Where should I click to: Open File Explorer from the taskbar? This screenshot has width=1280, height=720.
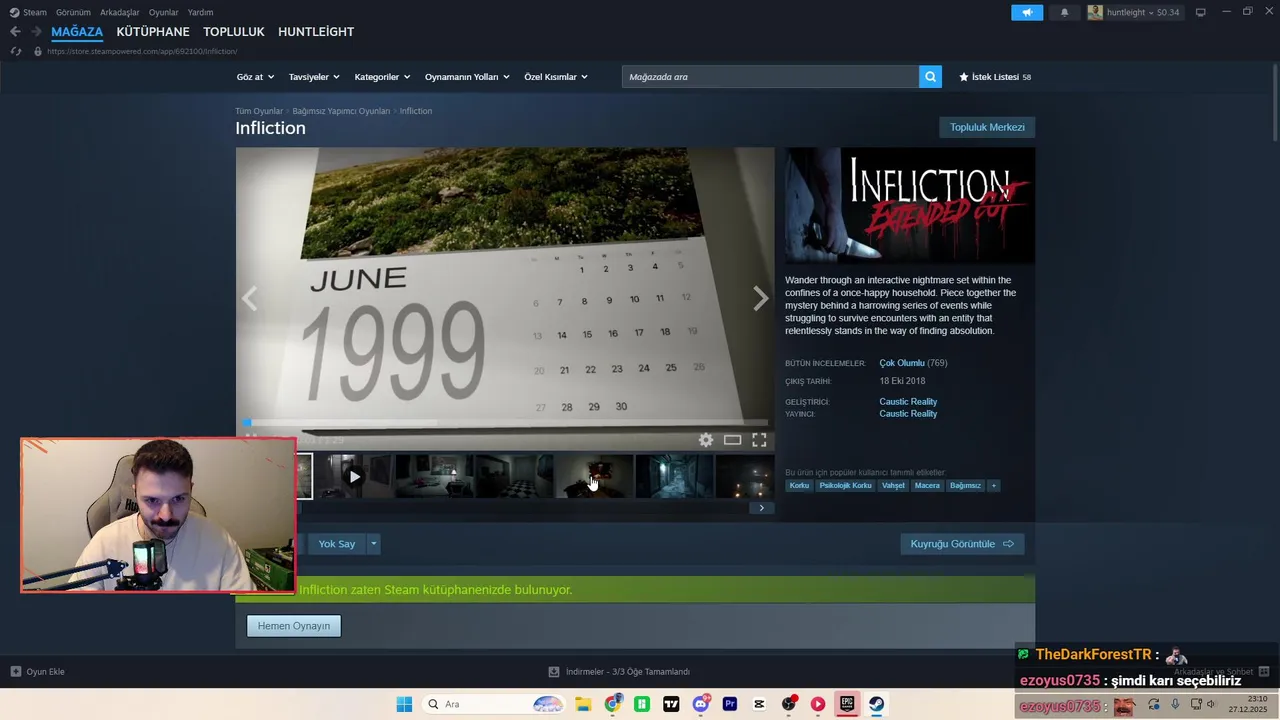click(583, 704)
